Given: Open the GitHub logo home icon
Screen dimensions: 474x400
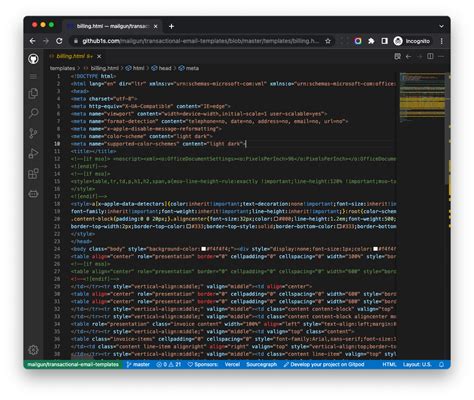Looking at the screenshot, I should click(33, 59).
